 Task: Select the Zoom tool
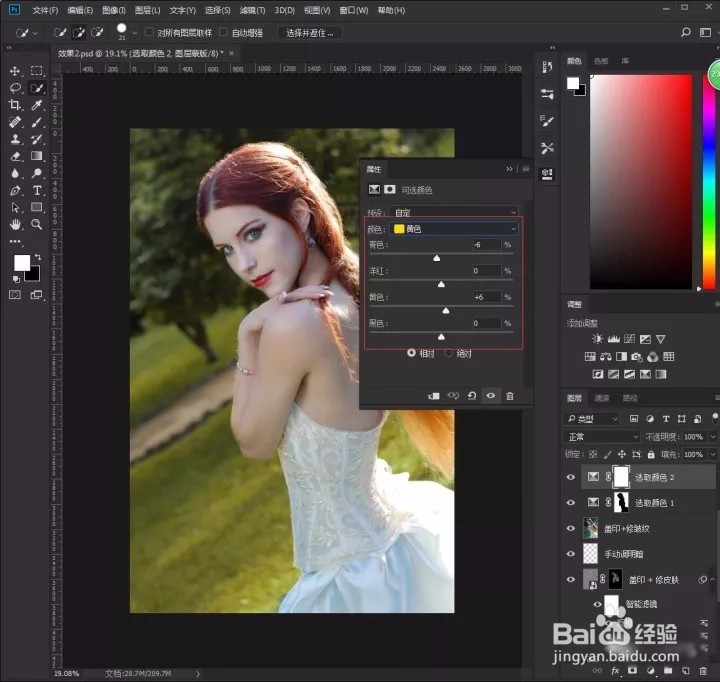point(37,225)
